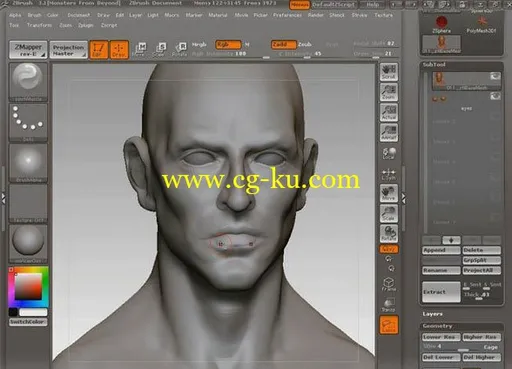Click the Extract button
The image size is (512, 369).
point(441,292)
